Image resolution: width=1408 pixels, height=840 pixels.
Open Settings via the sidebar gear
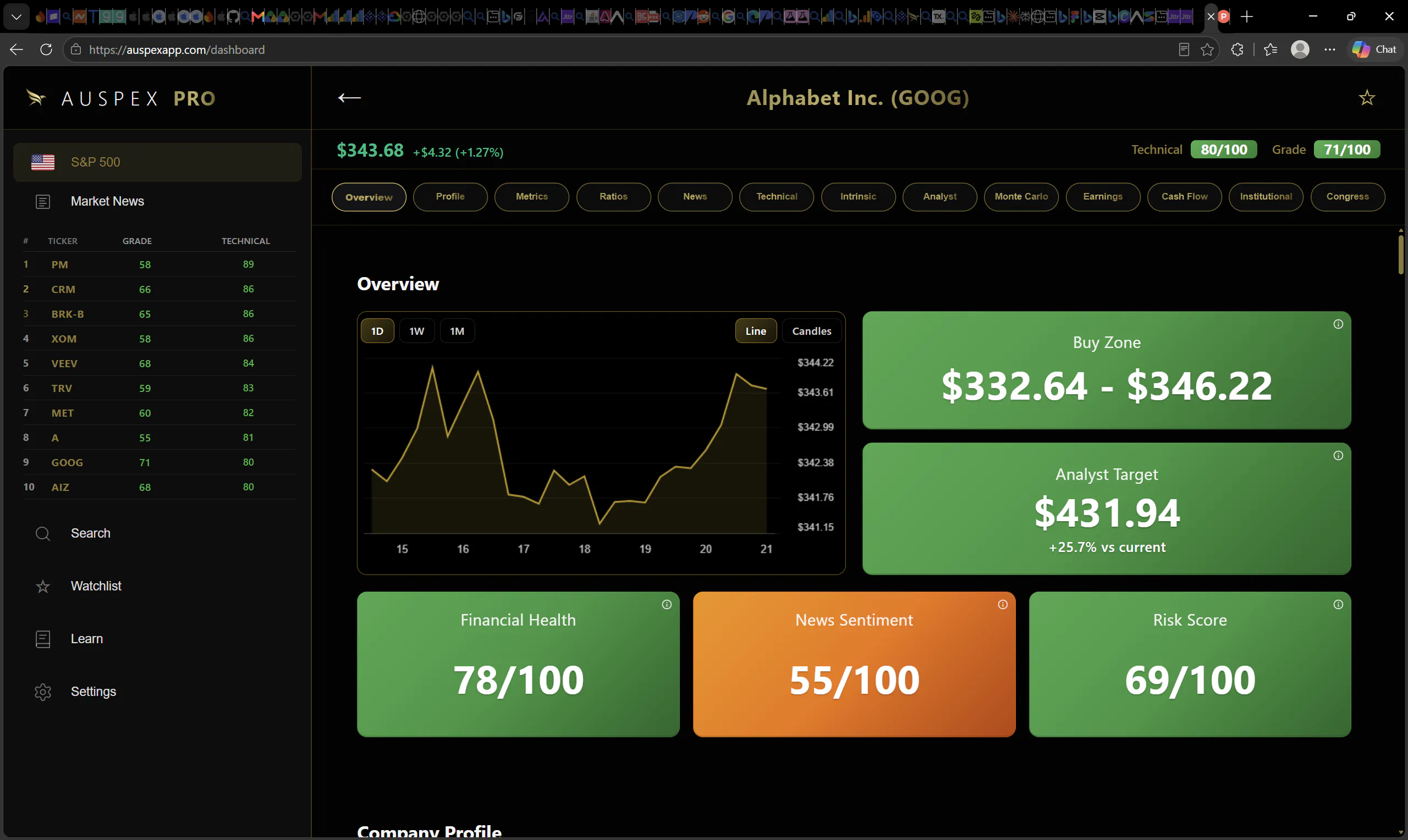[x=43, y=692]
